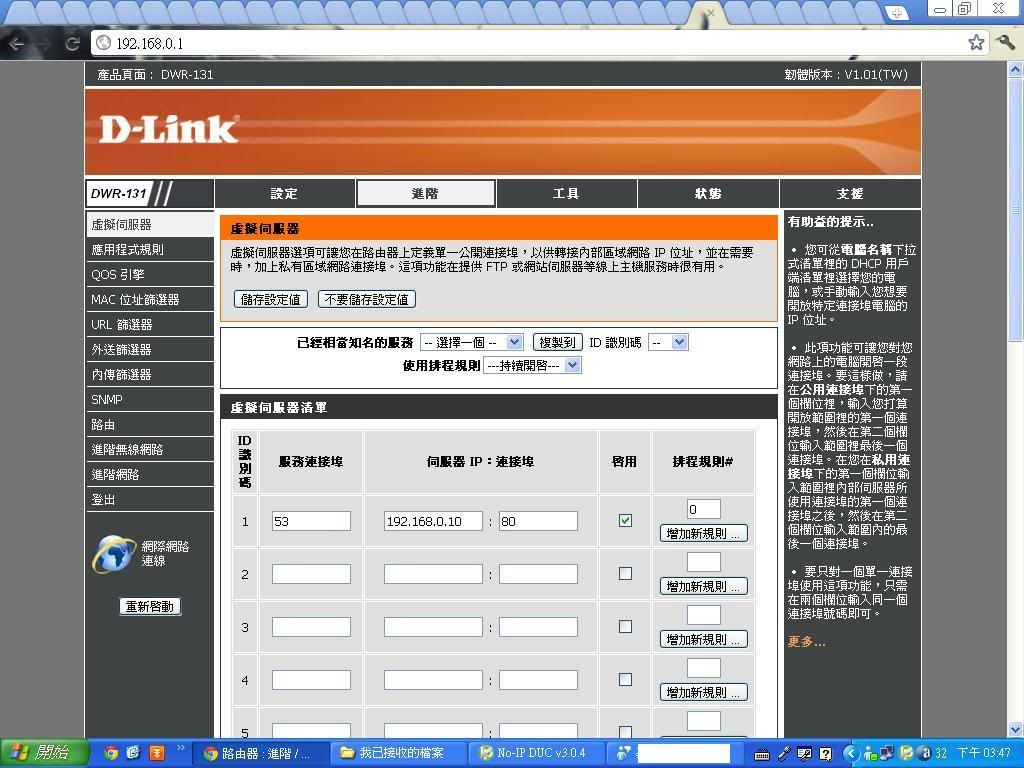1024x768 pixels.
Task: Open the 使用排程規則 schedule dropdown
Action: tap(531, 365)
